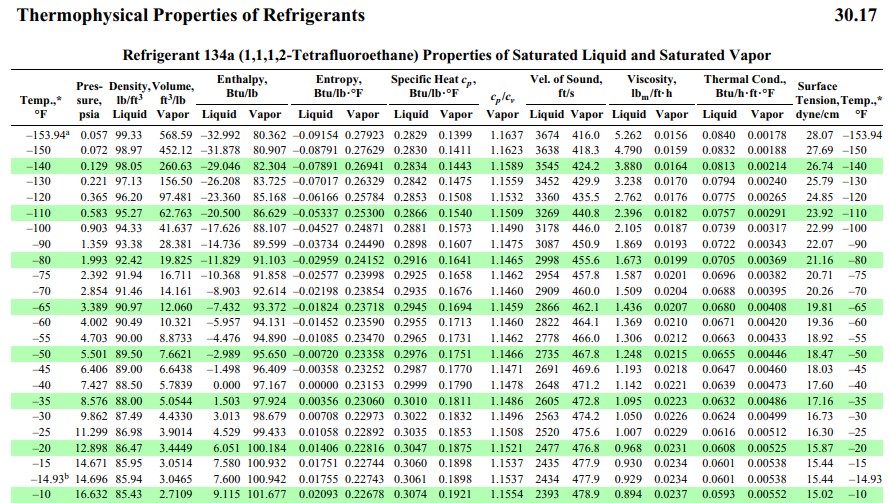Click the pressure value 11.299 in –25 row

point(91,433)
